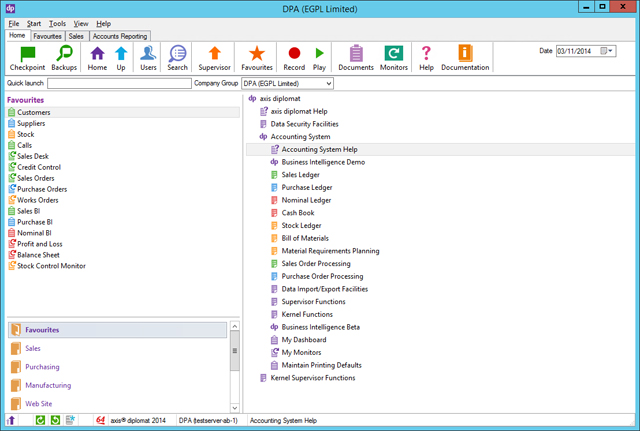Start macro with Record button
This screenshot has width=640, height=431.
point(294,58)
